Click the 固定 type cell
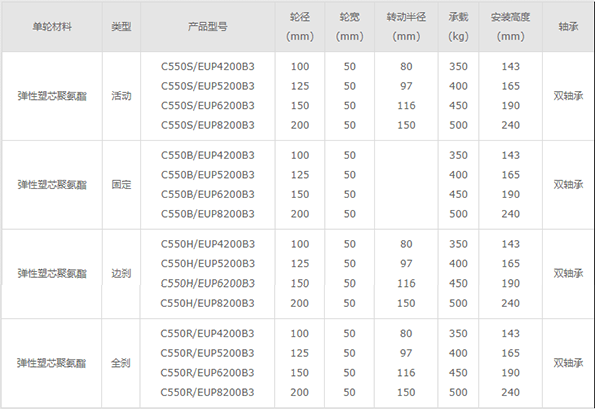595x409 pixels. pyautogui.click(x=121, y=184)
